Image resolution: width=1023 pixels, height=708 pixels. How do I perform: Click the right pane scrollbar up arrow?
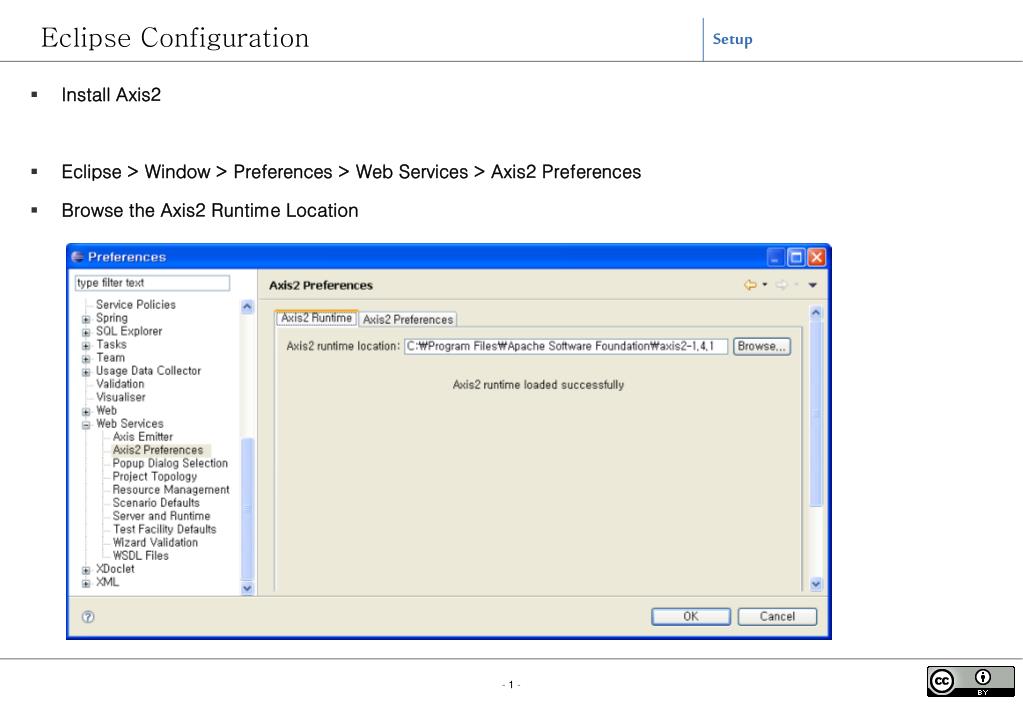[x=816, y=313]
